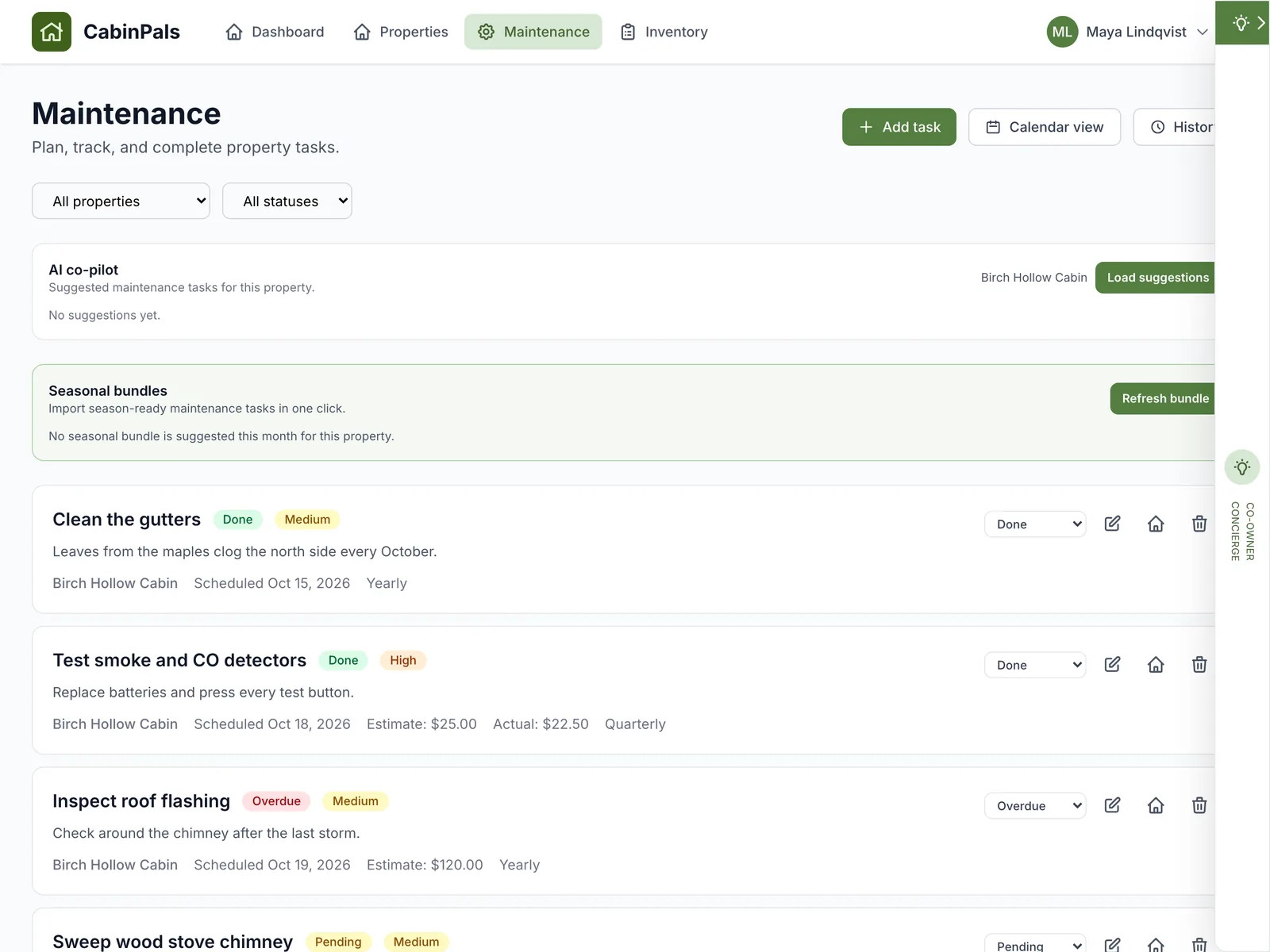Edit the Clean the gutters task
This screenshot has width=1270, height=952.
[1113, 524]
